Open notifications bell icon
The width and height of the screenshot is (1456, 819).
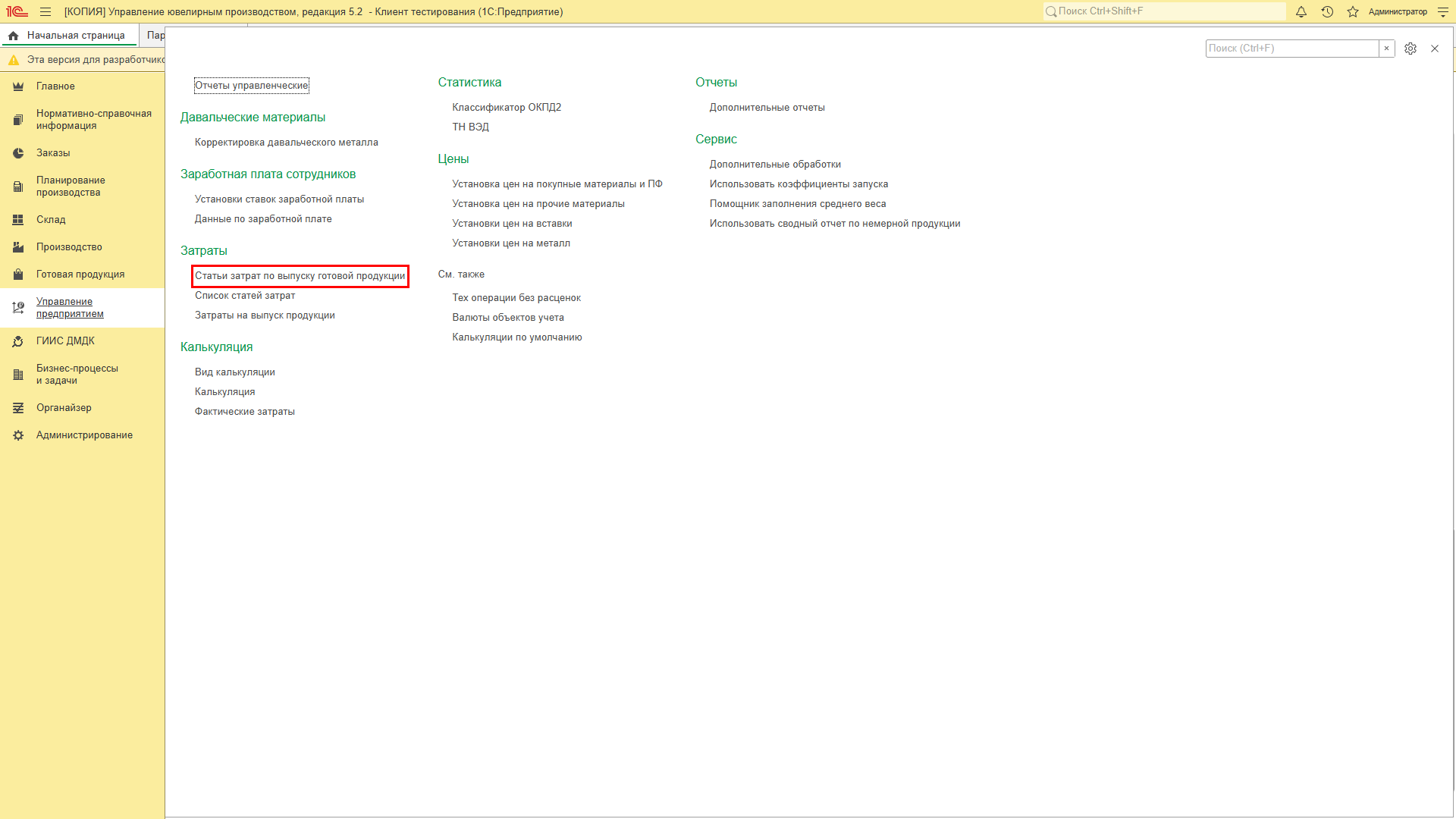point(1301,12)
